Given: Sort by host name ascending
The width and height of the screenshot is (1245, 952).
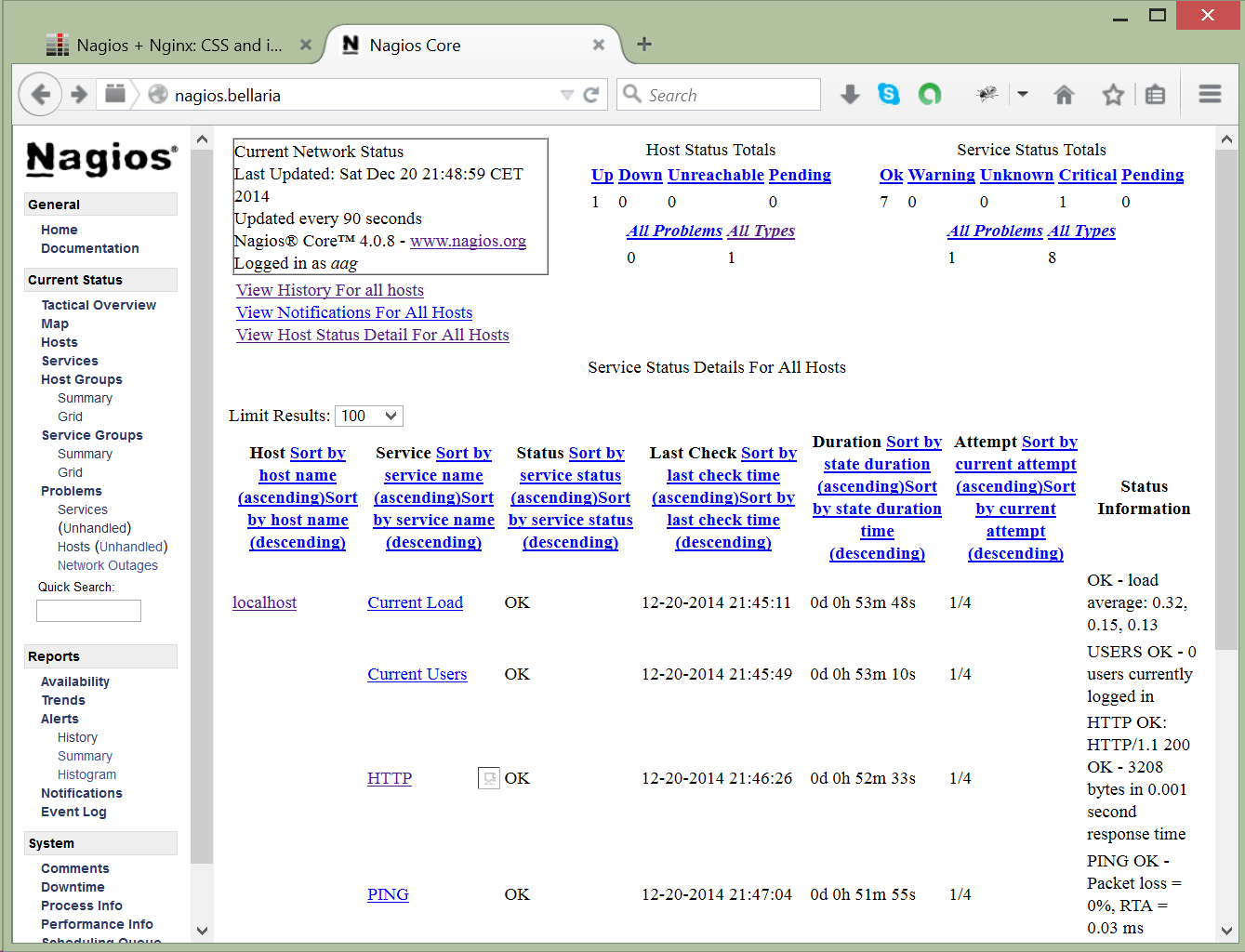Looking at the screenshot, I should (x=298, y=475).
